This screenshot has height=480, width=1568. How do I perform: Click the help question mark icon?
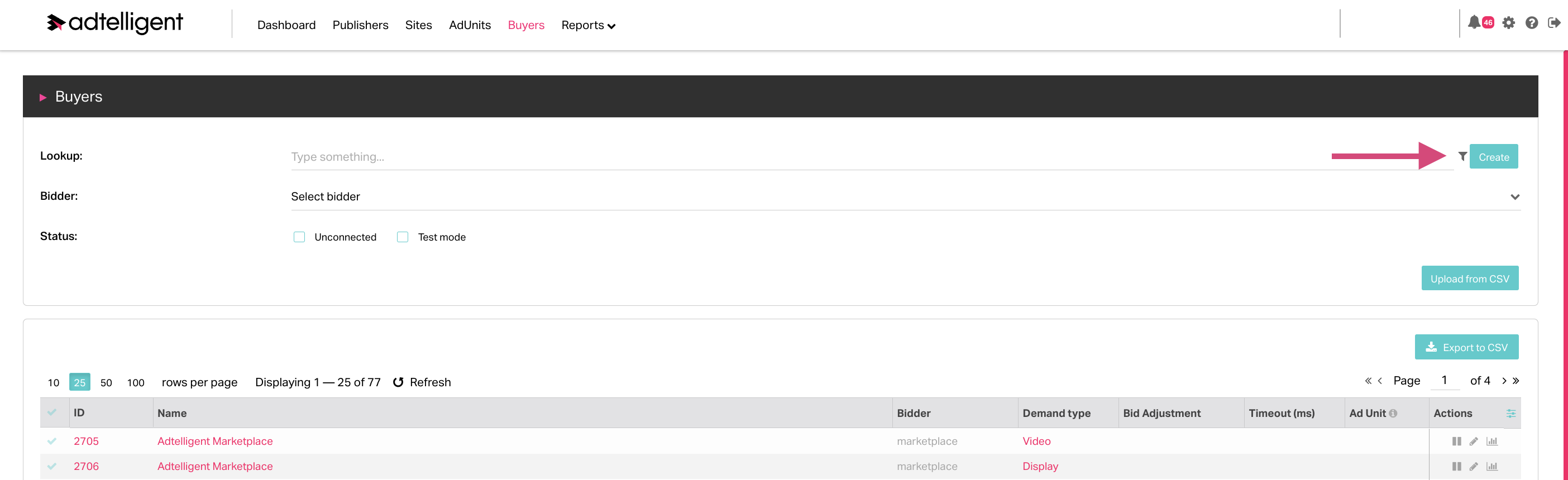pos(1532,22)
